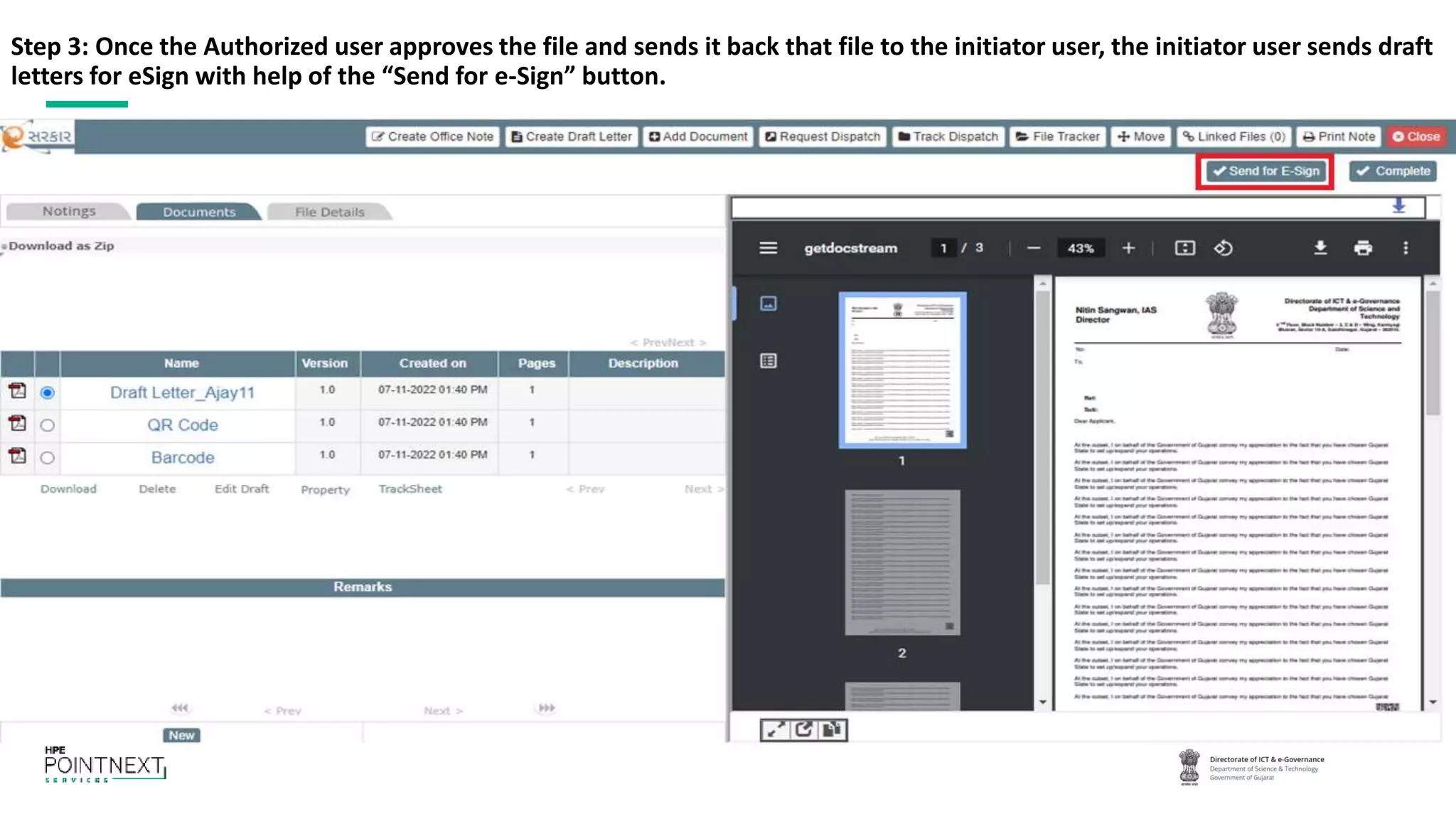
Task: Click the PDF icon beside QR Code row
Action: (17, 424)
